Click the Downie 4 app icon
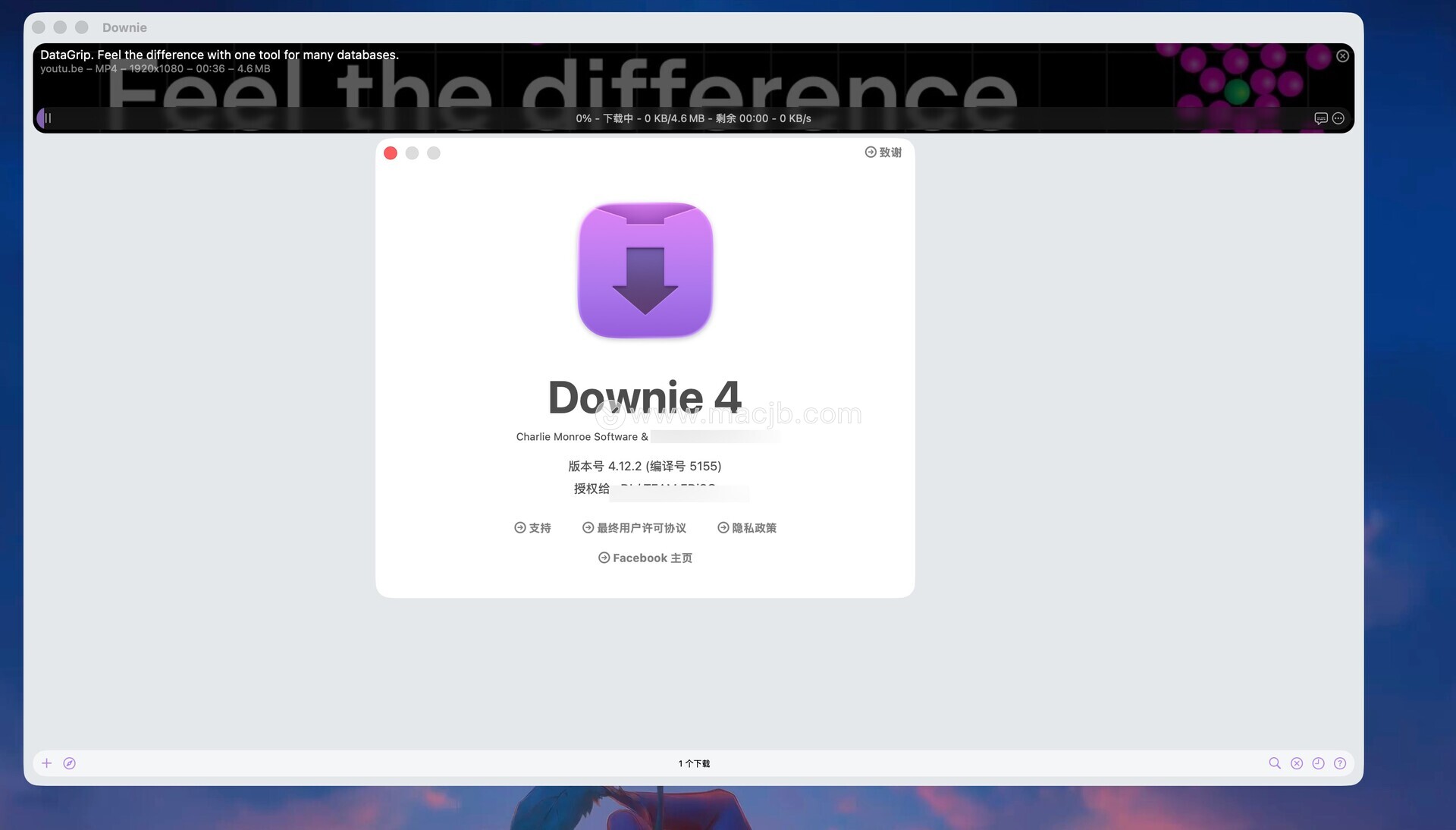Screen dimensions: 1456x830 click(x=645, y=270)
